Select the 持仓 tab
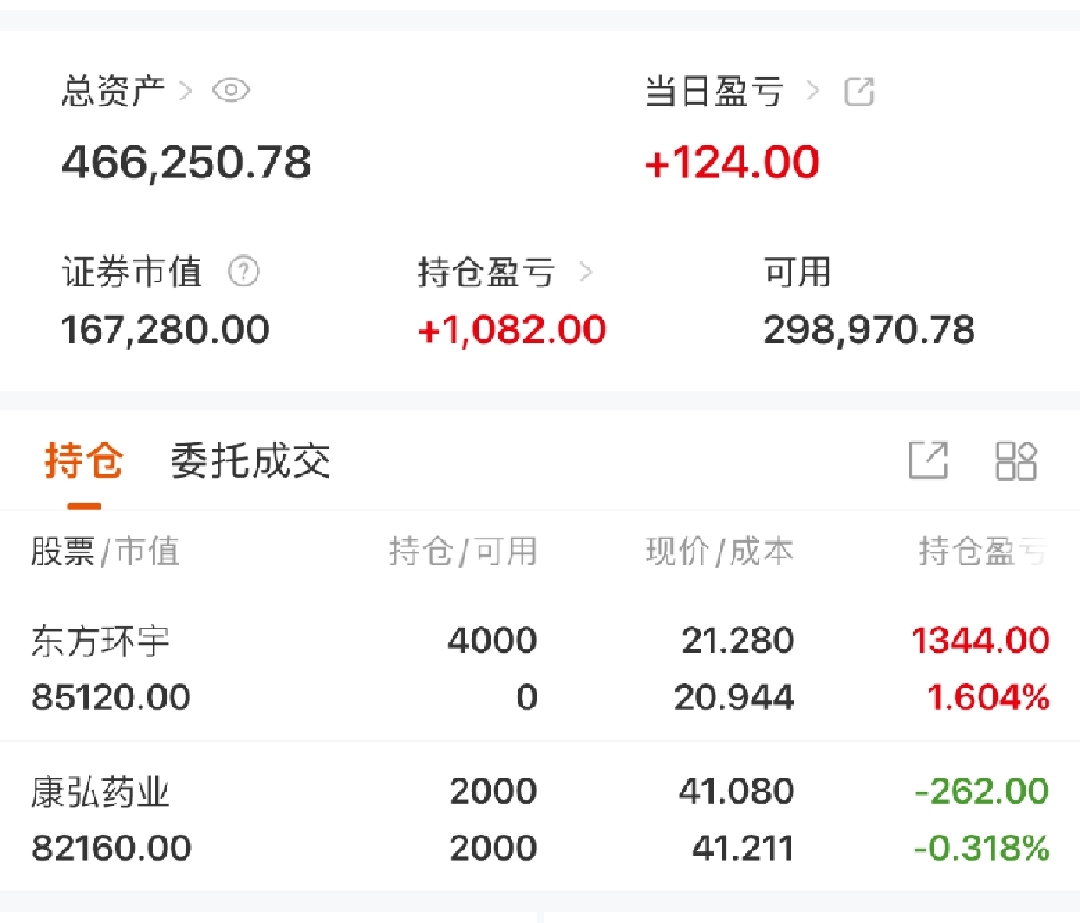 [84, 461]
